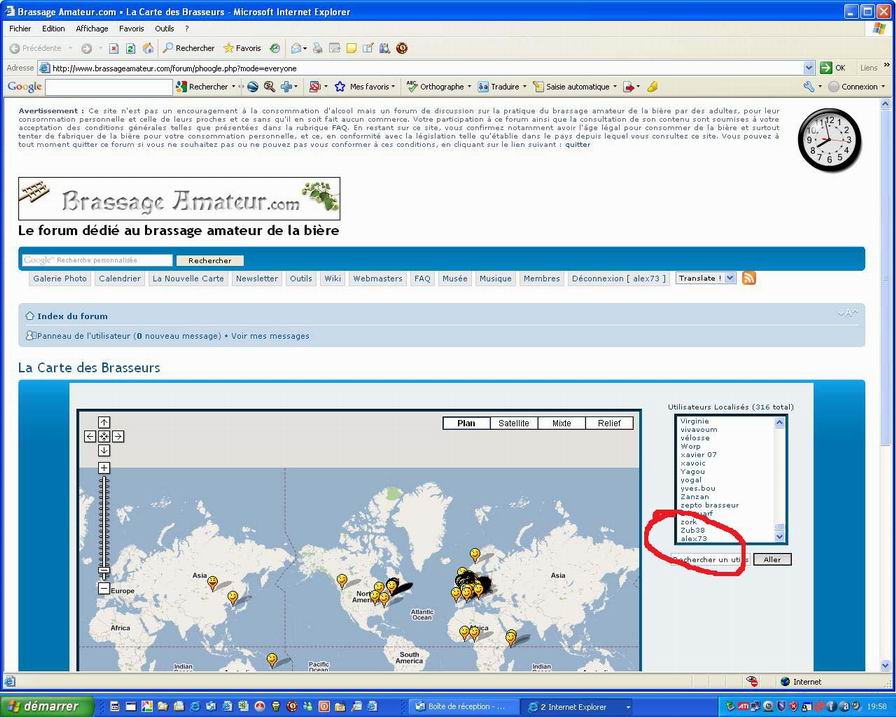This screenshot has width=896, height=717.
Task: Click Déconnexion [ alex73 ] link
Action: click(x=618, y=279)
